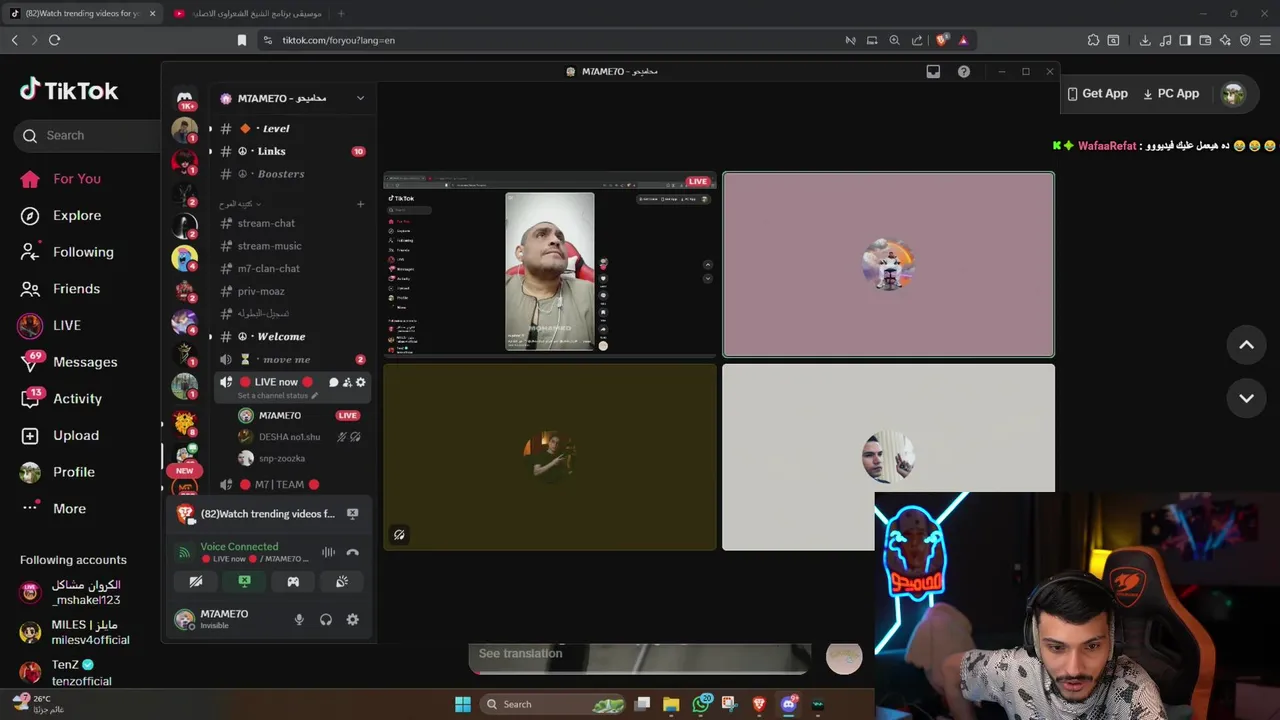Open soundboard button

342,581
